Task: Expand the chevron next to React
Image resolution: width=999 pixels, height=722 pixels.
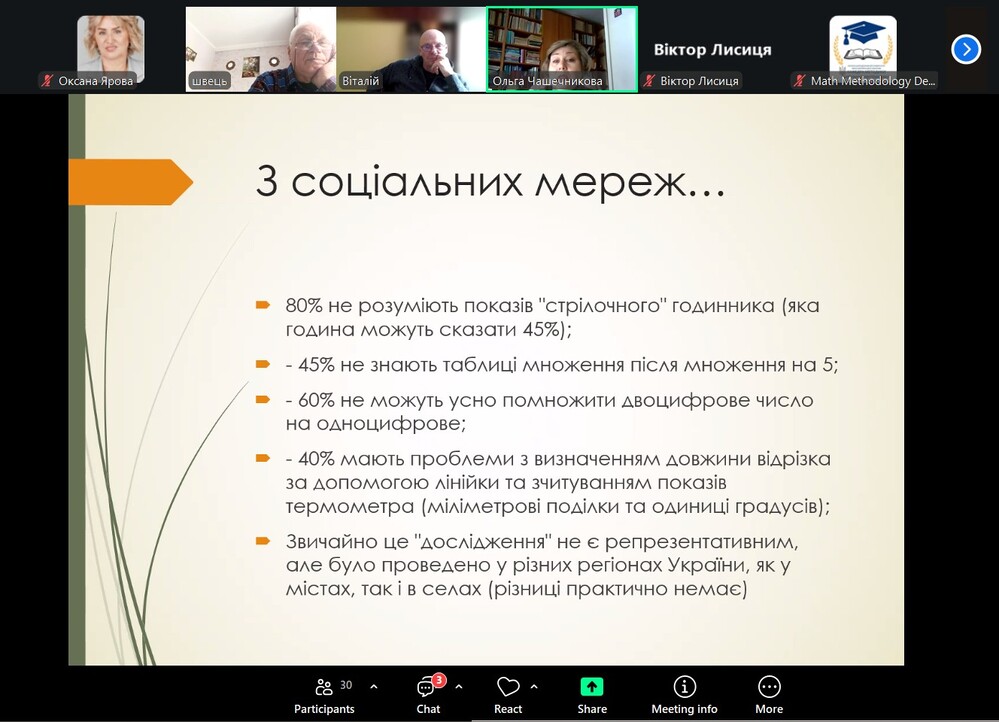Action: click(x=534, y=687)
